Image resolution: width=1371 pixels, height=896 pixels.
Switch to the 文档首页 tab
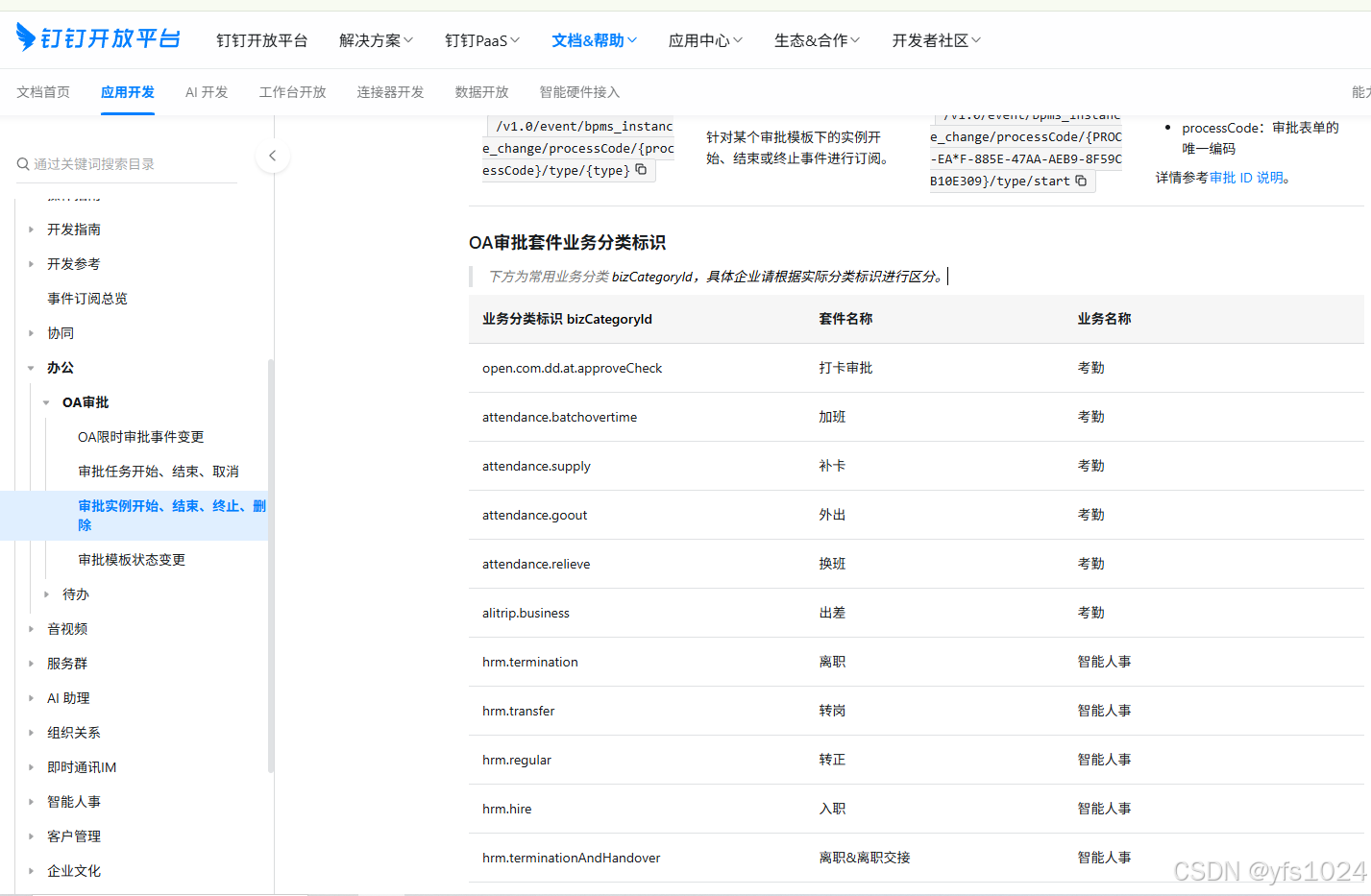tap(43, 92)
